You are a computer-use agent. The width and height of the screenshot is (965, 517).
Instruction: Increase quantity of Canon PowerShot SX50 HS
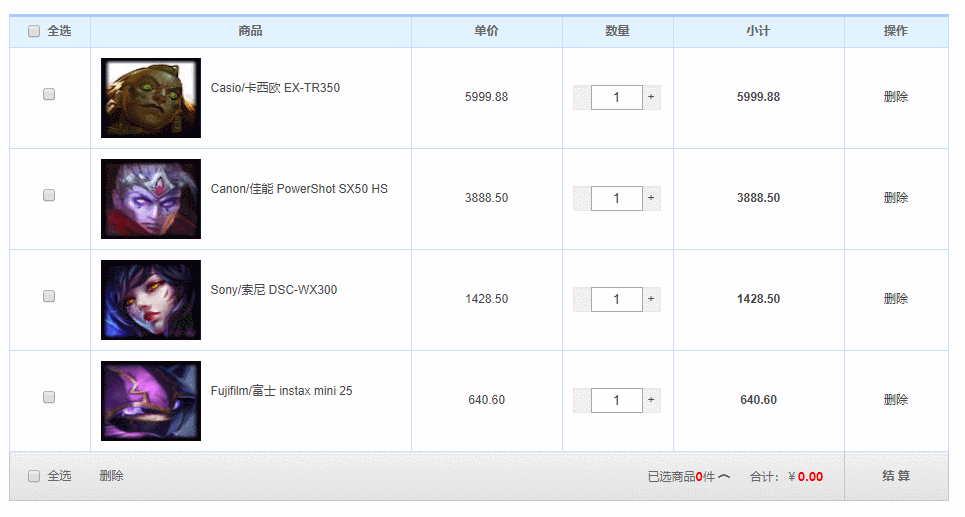pos(651,198)
